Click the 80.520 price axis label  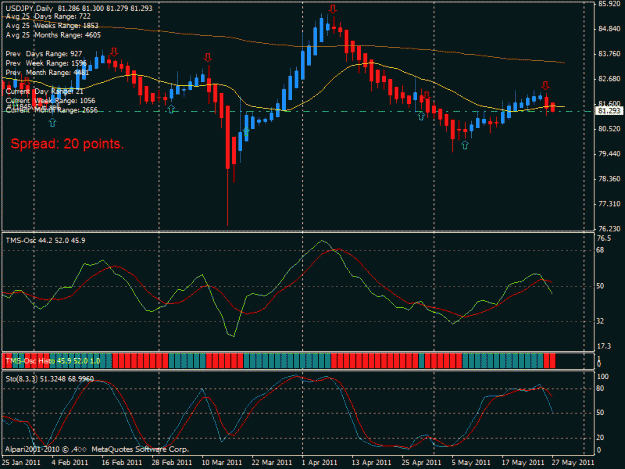(x=609, y=129)
